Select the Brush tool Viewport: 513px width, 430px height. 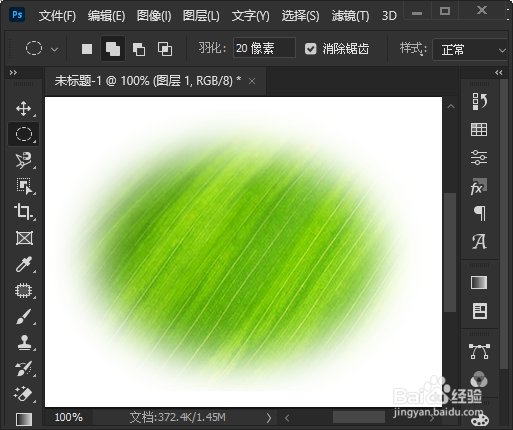coord(24,317)
